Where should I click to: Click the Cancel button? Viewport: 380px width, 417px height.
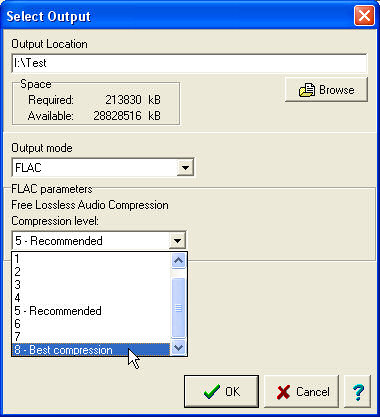tap(301, 391)
